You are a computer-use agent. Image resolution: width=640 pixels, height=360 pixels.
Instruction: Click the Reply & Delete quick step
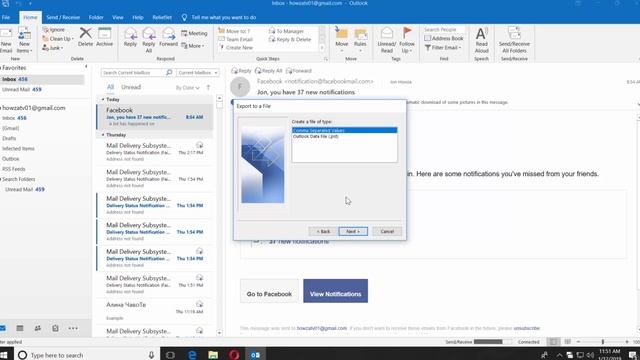290,40
